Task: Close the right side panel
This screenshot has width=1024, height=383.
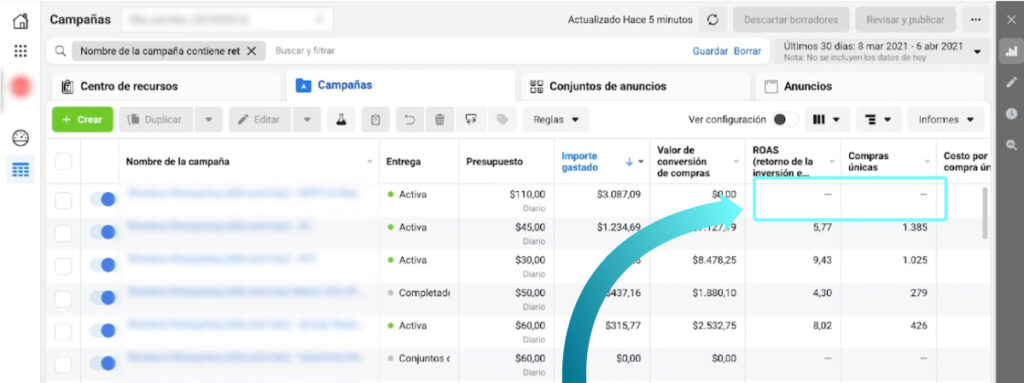Action: 1011,20
